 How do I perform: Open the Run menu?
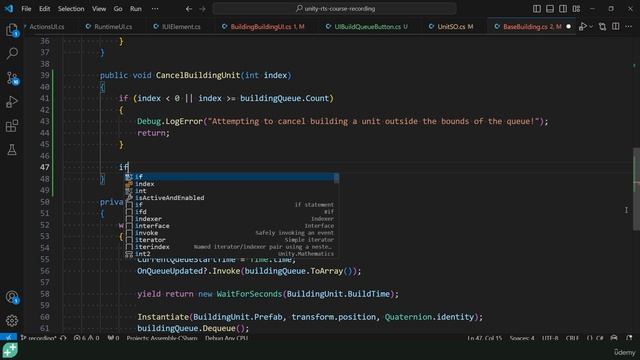[x=136, y=9]
